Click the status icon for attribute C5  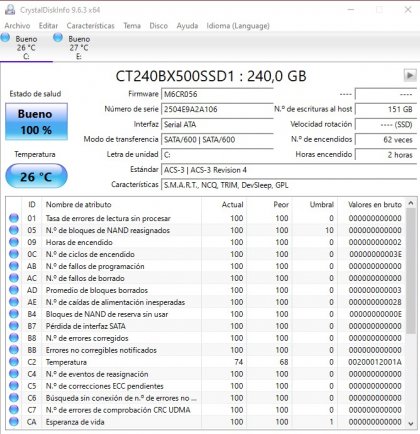14,386
